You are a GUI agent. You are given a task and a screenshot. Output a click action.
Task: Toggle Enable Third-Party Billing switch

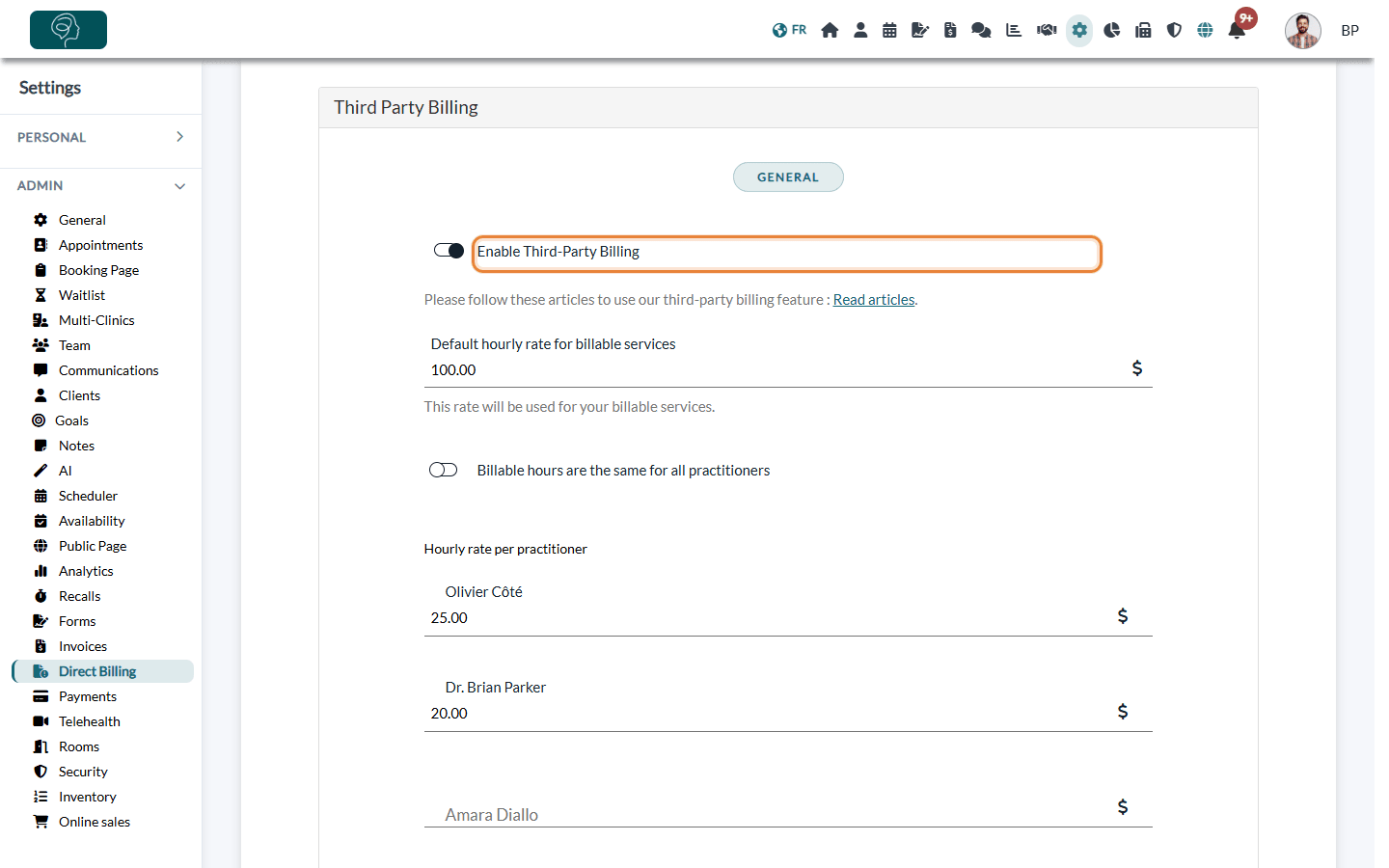(449, 251)
